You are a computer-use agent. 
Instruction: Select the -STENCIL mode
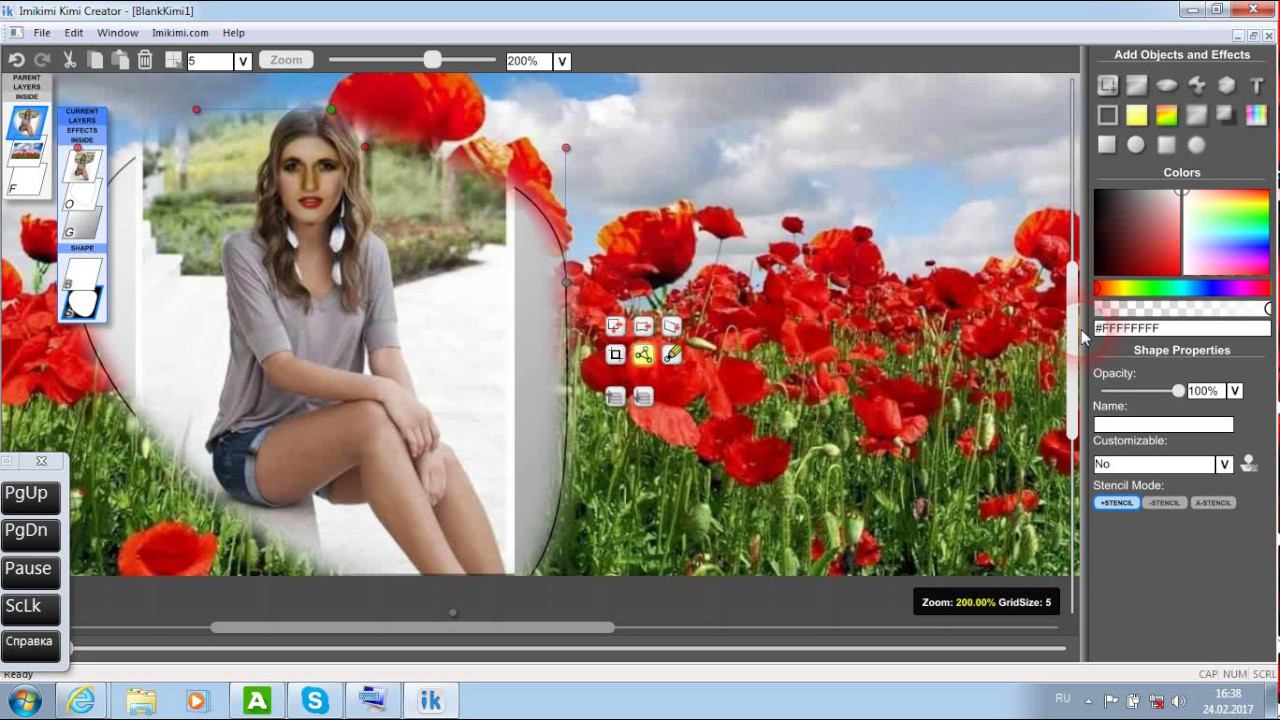[x=1165, y=503]
